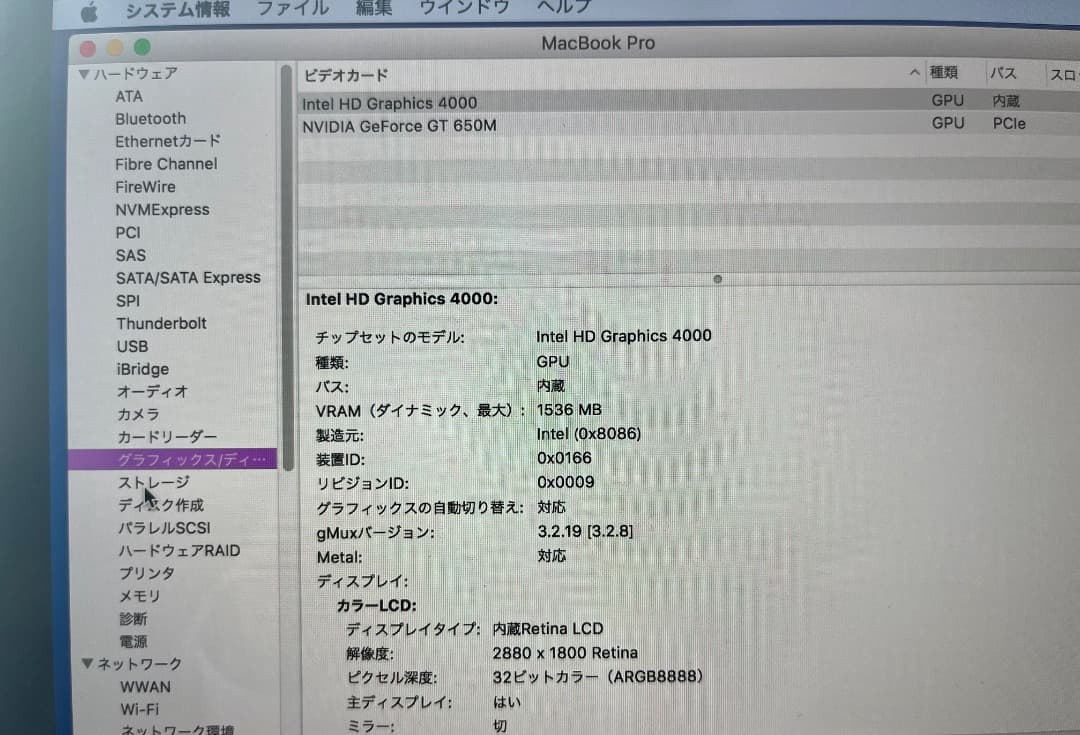1080x735 pixels.
Task: Open the ファイル menu
Action: click(x=291, y=9)
